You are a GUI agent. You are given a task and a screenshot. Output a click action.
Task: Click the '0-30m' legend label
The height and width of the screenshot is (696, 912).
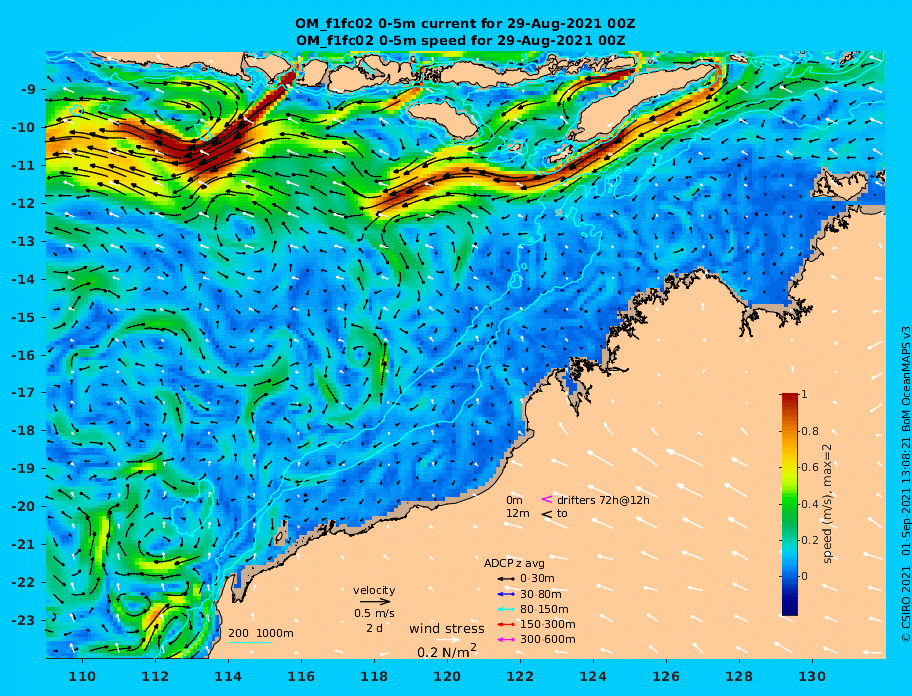537,579
